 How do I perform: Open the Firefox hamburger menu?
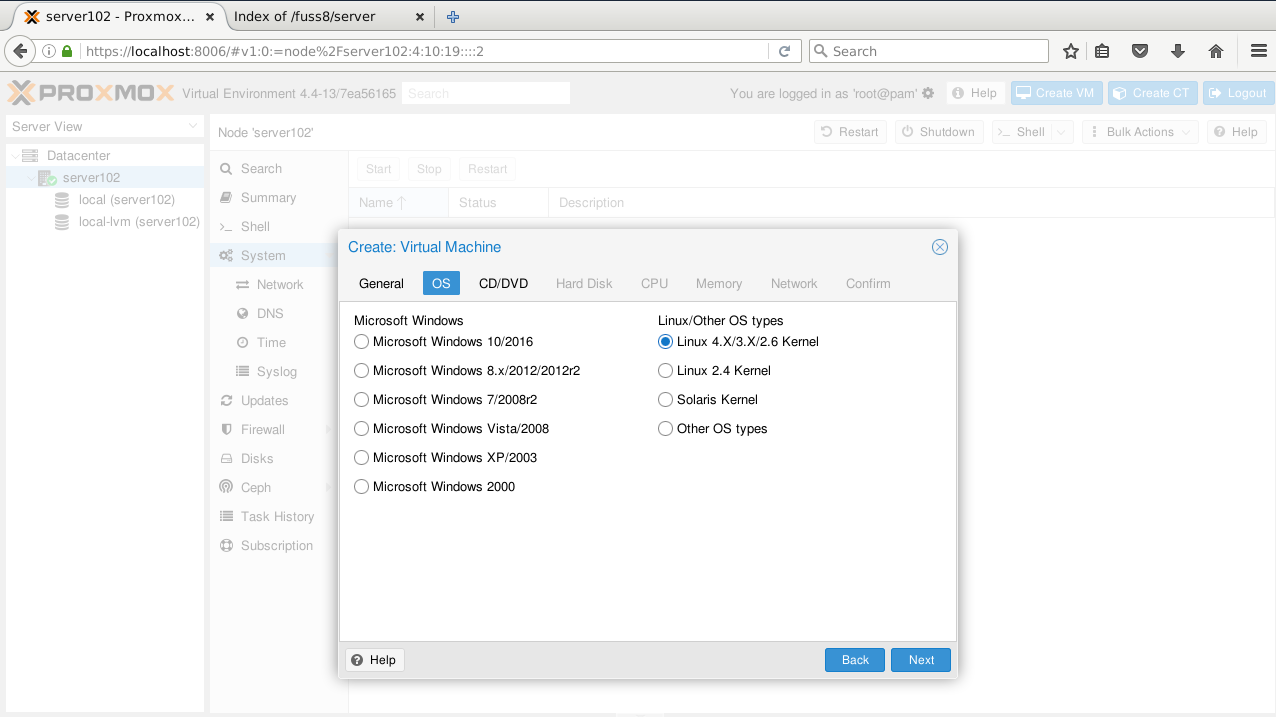coord(1259,51)
